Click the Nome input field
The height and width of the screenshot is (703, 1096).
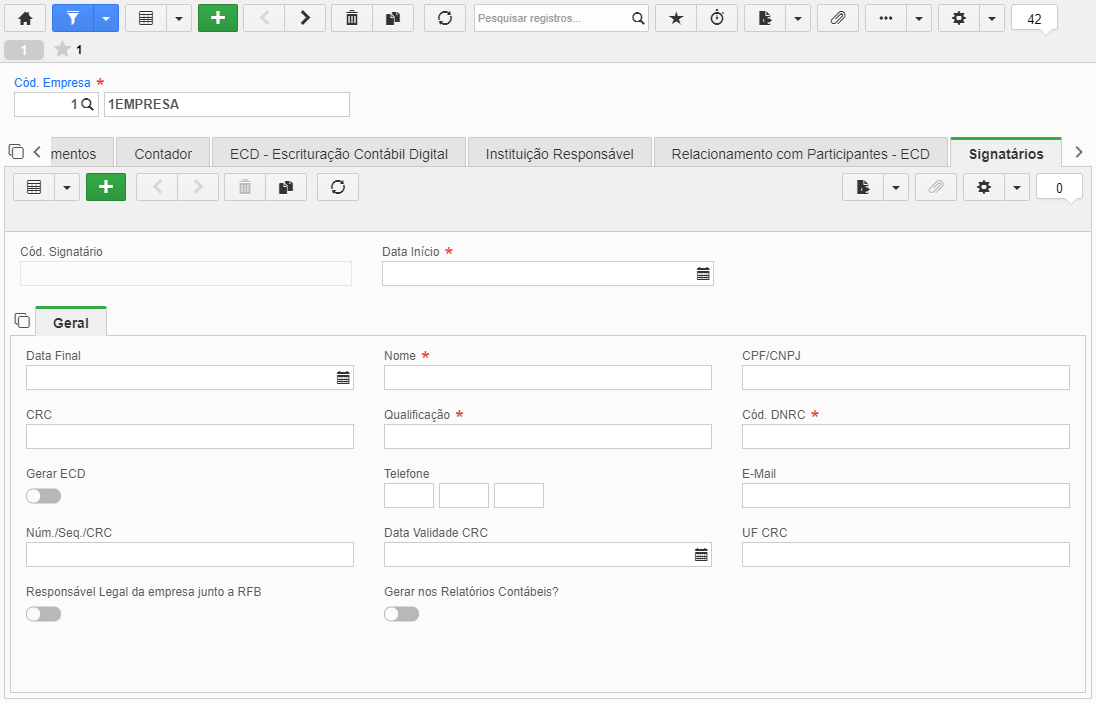point(547,377)
